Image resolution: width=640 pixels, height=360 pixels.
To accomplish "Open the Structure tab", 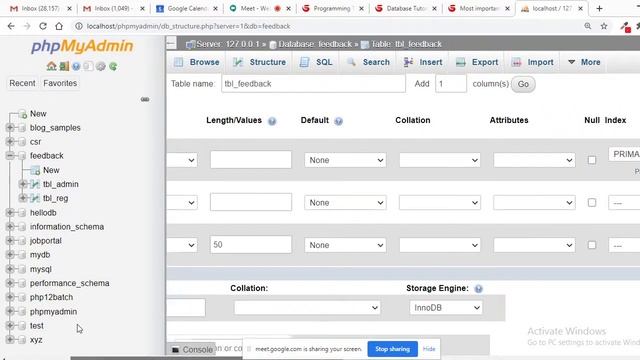I will pyautogui.click(x=260, y=62).
